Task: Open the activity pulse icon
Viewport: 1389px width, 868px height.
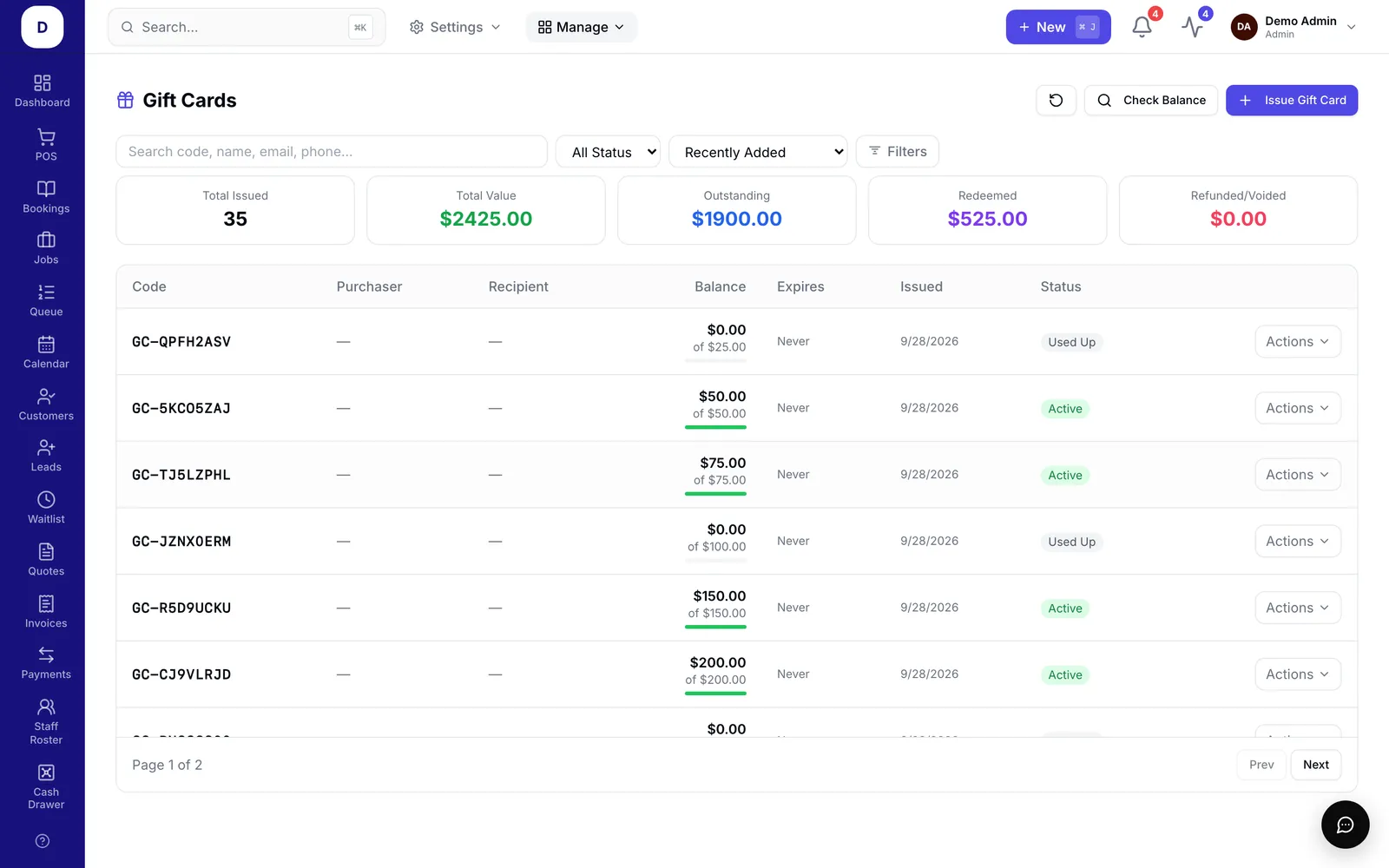Action: 1192,27
